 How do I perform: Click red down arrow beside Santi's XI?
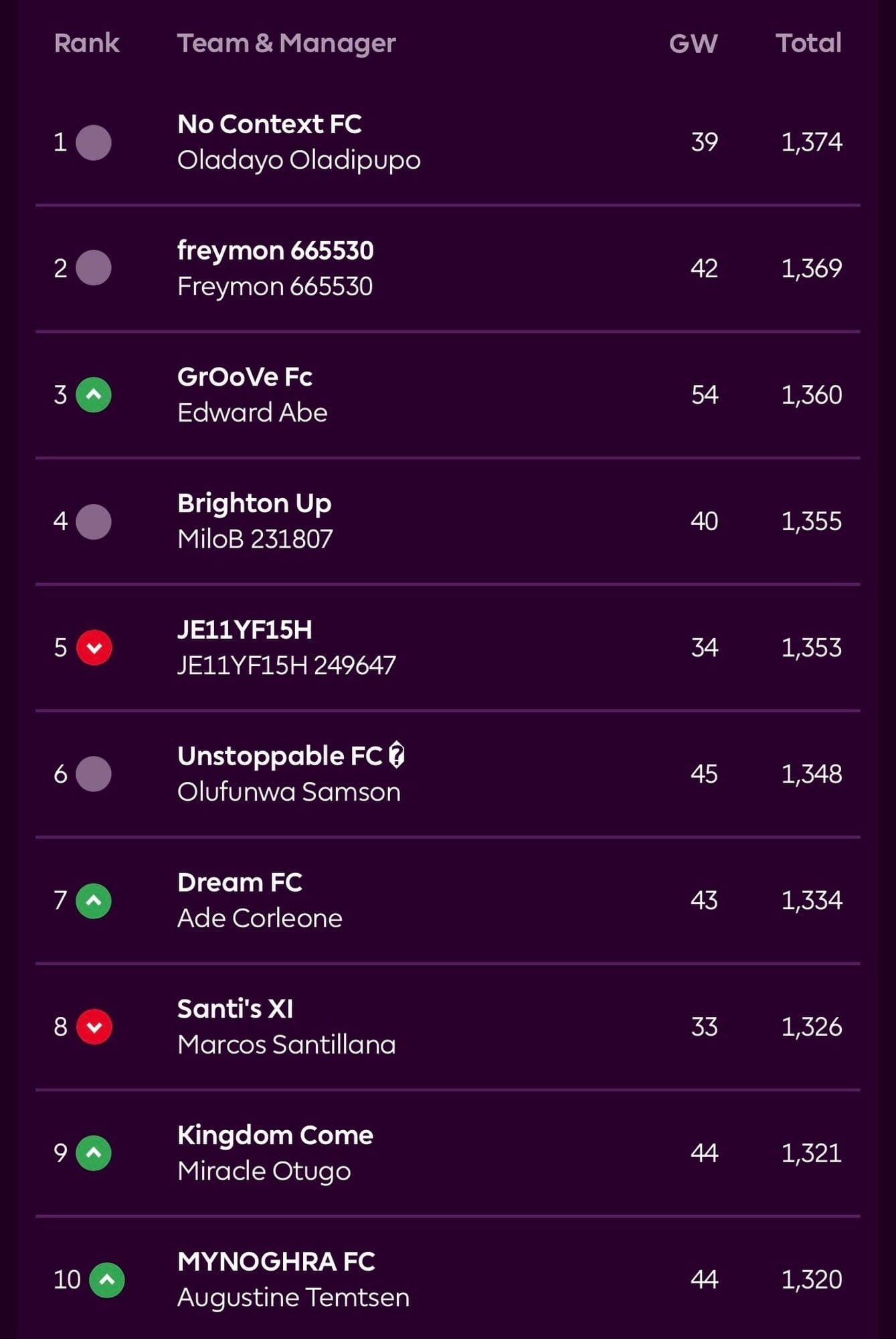pos(94,1026)
